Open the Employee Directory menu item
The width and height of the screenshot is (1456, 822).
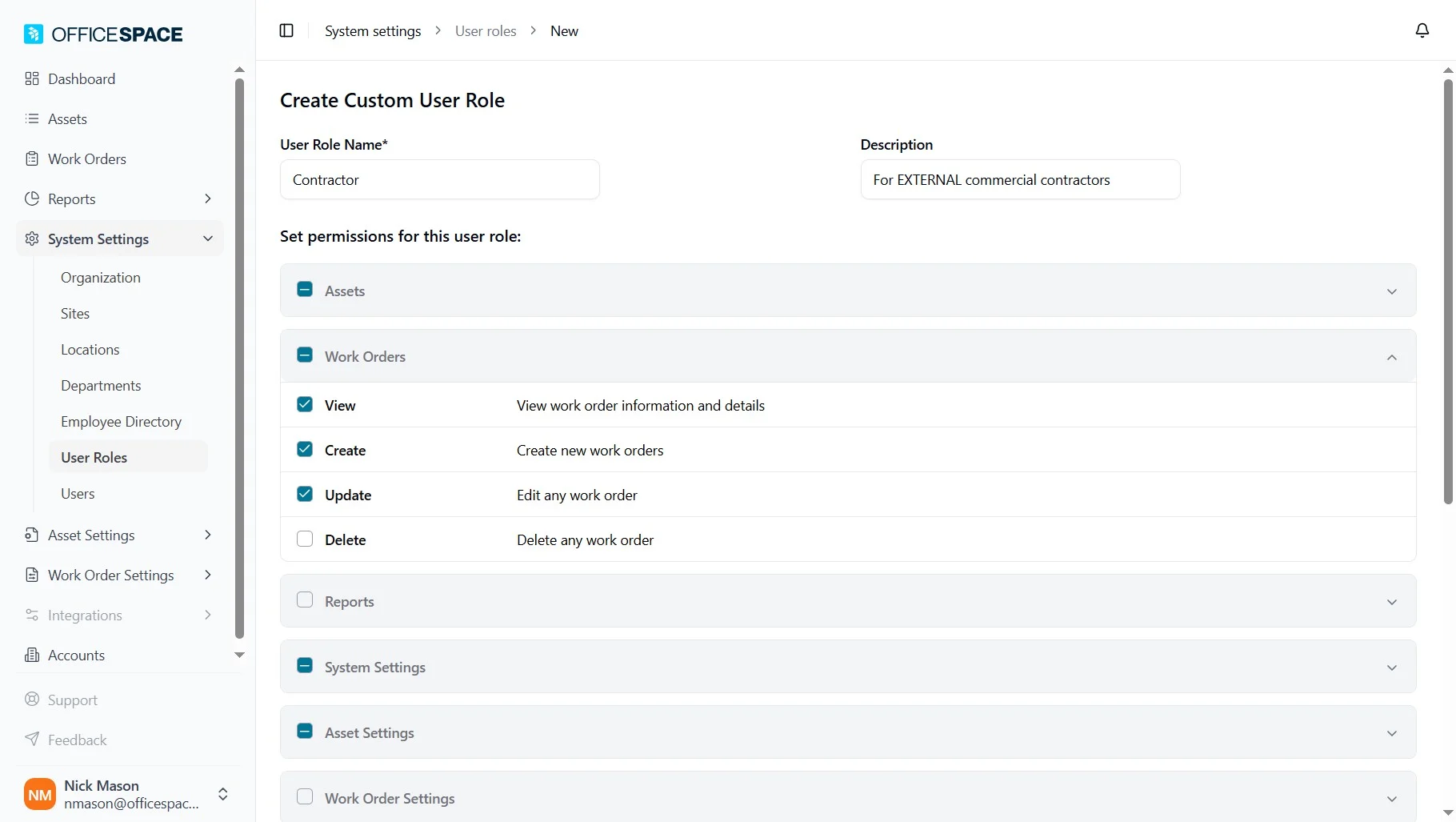pyautogui.click(x=121, y=421)
